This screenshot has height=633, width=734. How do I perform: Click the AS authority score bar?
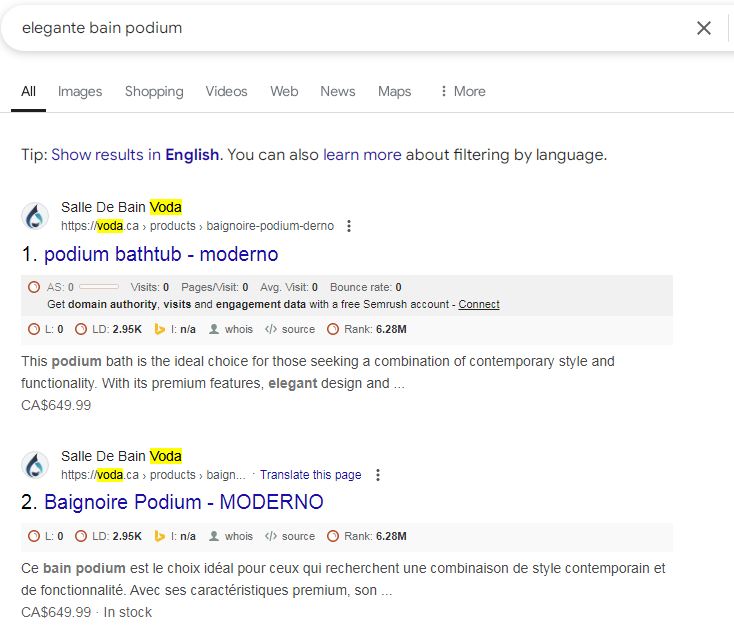99,287
